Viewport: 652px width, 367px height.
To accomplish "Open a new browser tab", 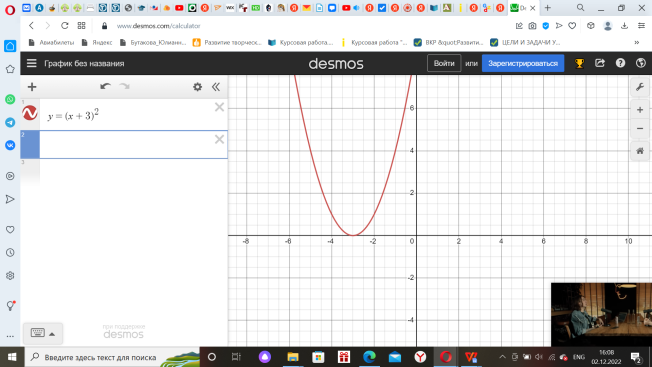I will [548, 7].
